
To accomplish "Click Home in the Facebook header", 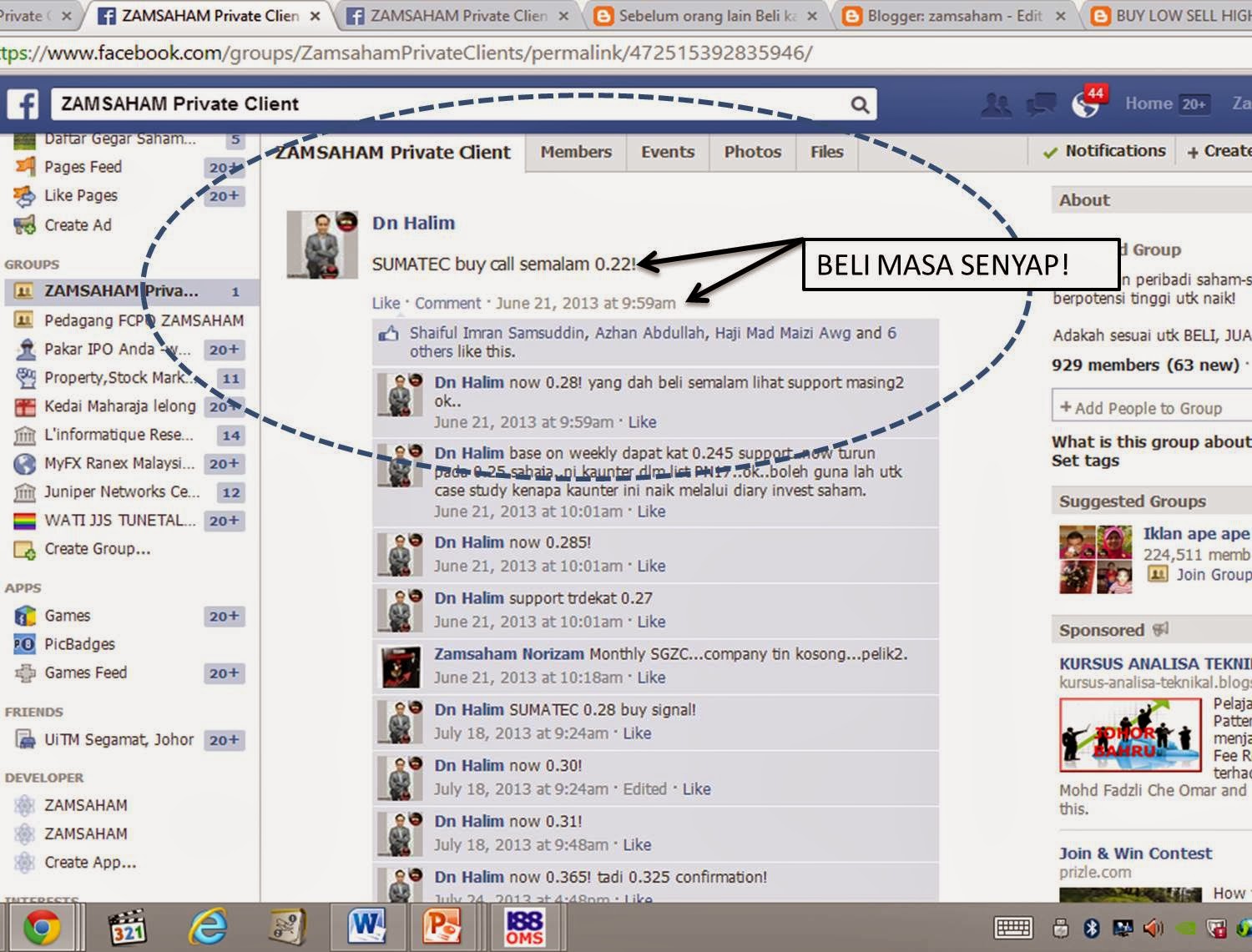I will click(x=1149, y=103).
